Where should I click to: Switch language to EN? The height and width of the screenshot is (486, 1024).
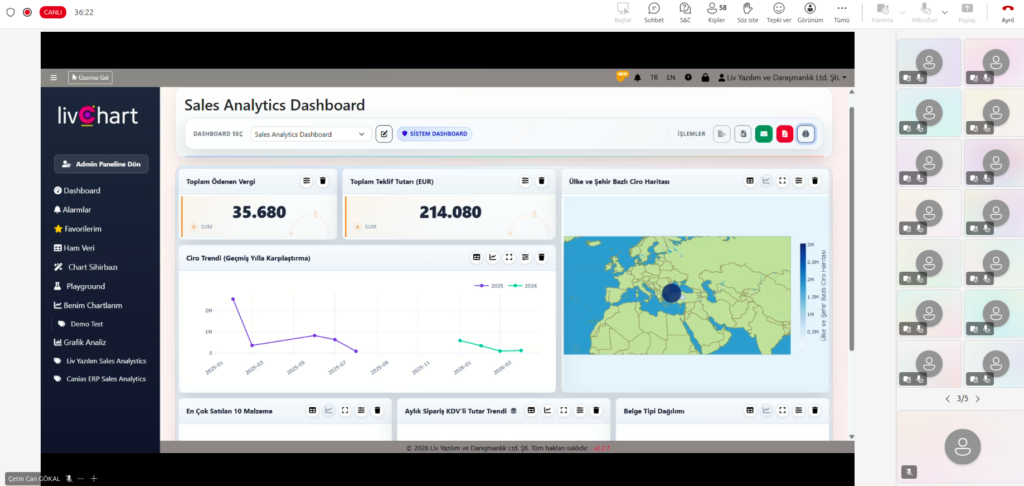coord(670,78)
